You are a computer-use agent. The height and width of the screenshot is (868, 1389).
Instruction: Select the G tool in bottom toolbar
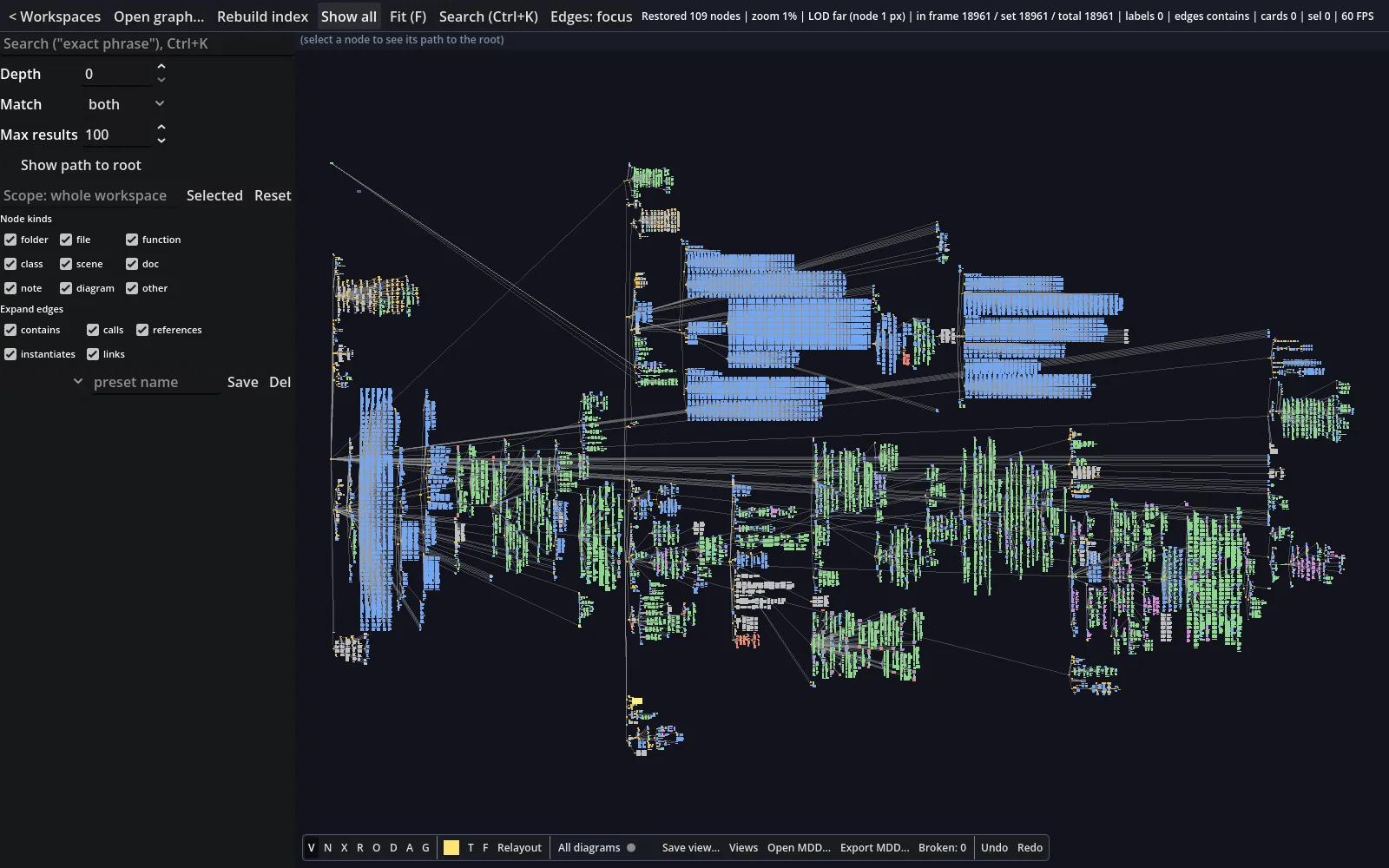tap(425, 848)
